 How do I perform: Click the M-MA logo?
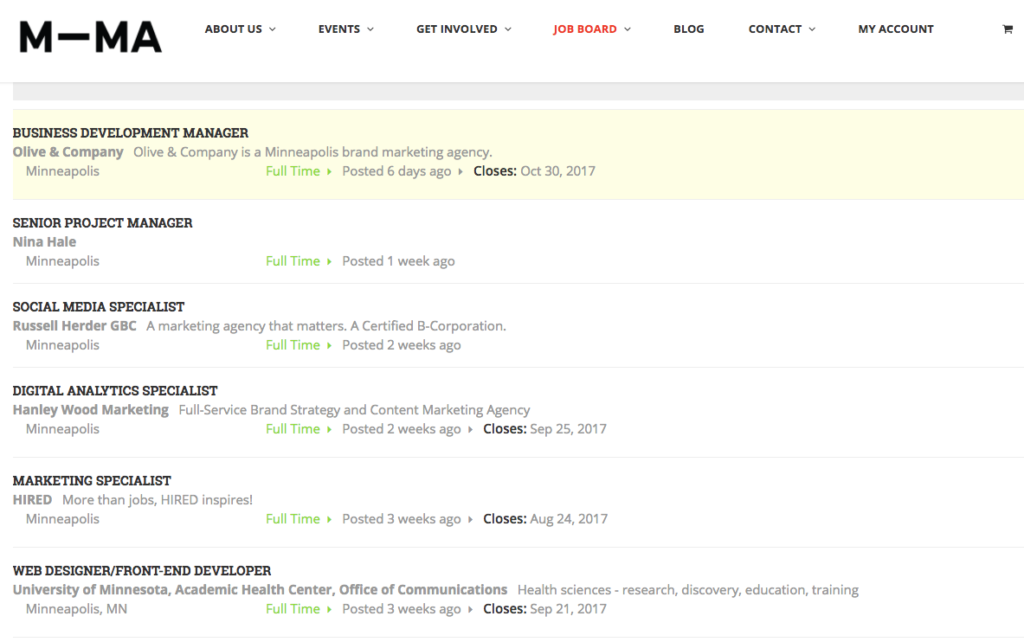click(x=90, y=37)
